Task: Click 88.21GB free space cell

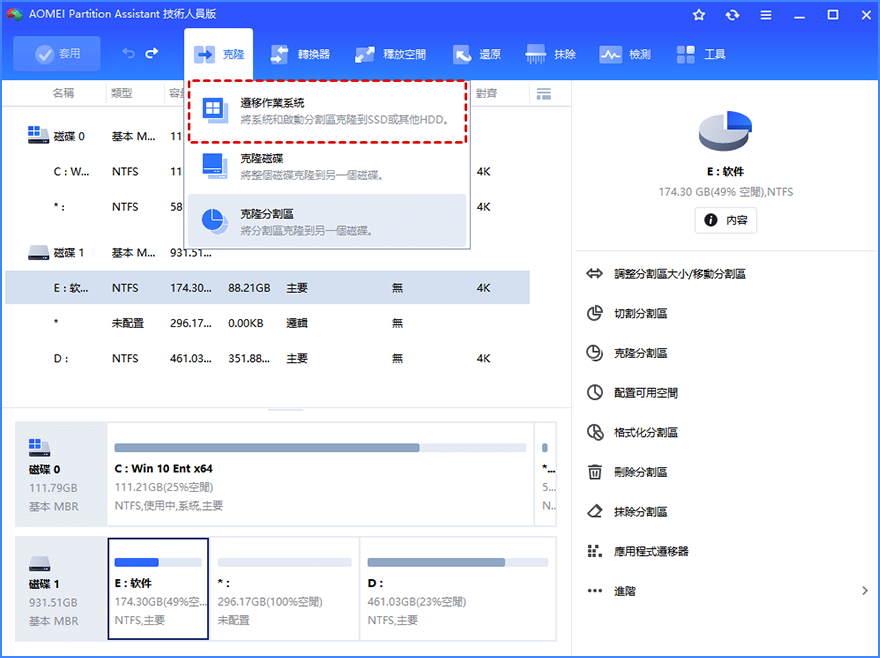Action: click(249, 288)
